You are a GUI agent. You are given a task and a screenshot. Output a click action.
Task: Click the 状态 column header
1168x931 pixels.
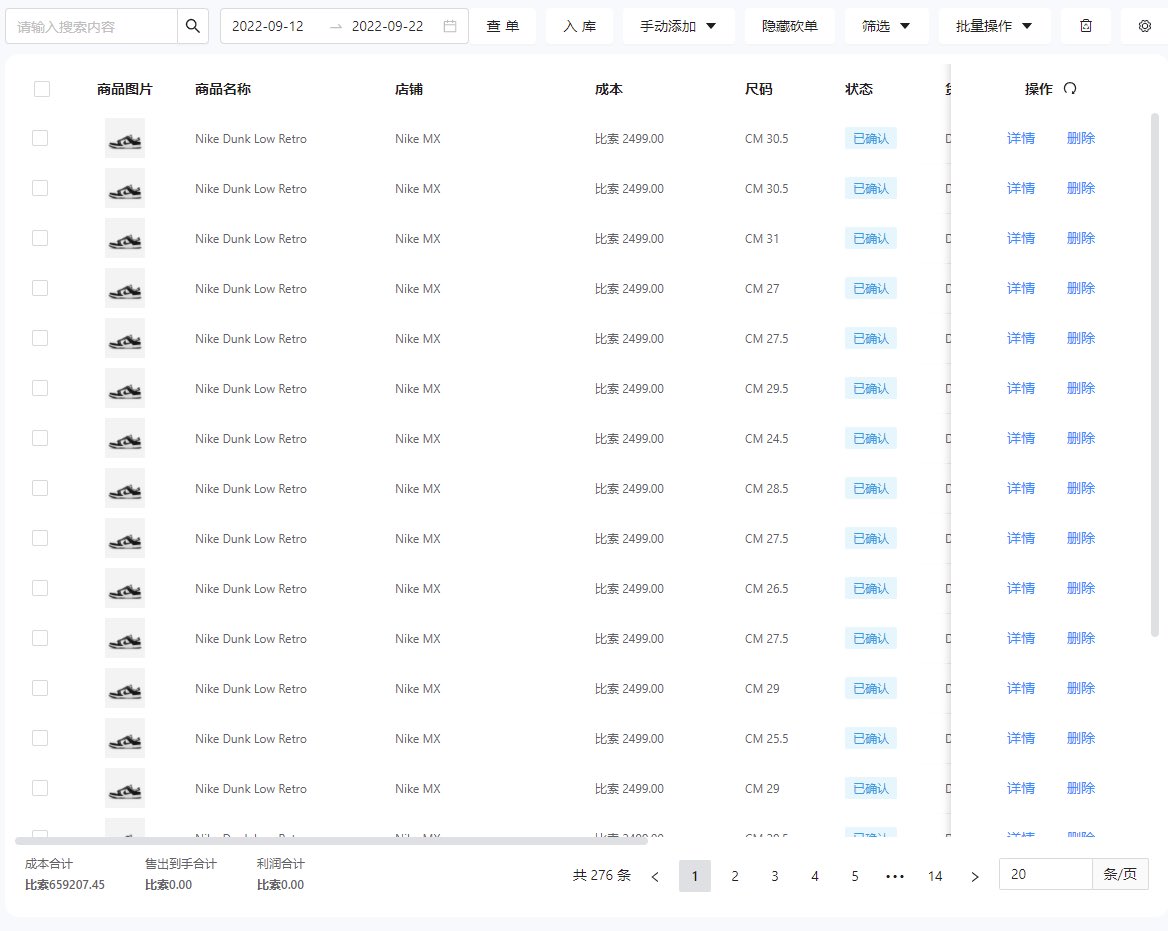[859, 89]
